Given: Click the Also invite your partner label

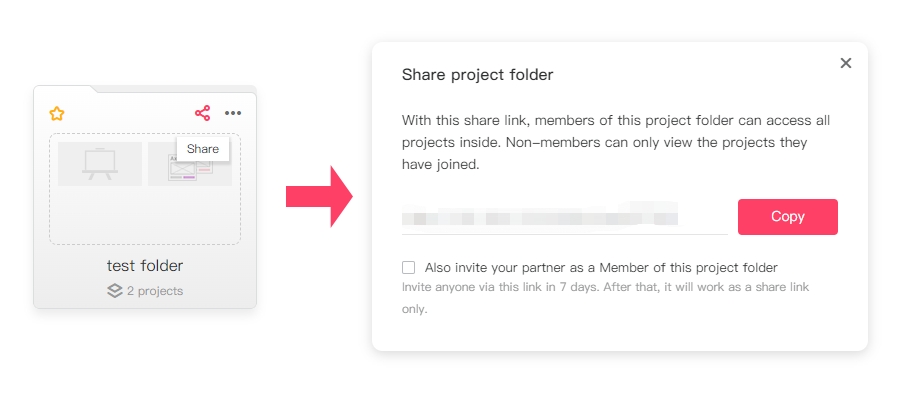Looking at the screenshot, I should [601, 268].
